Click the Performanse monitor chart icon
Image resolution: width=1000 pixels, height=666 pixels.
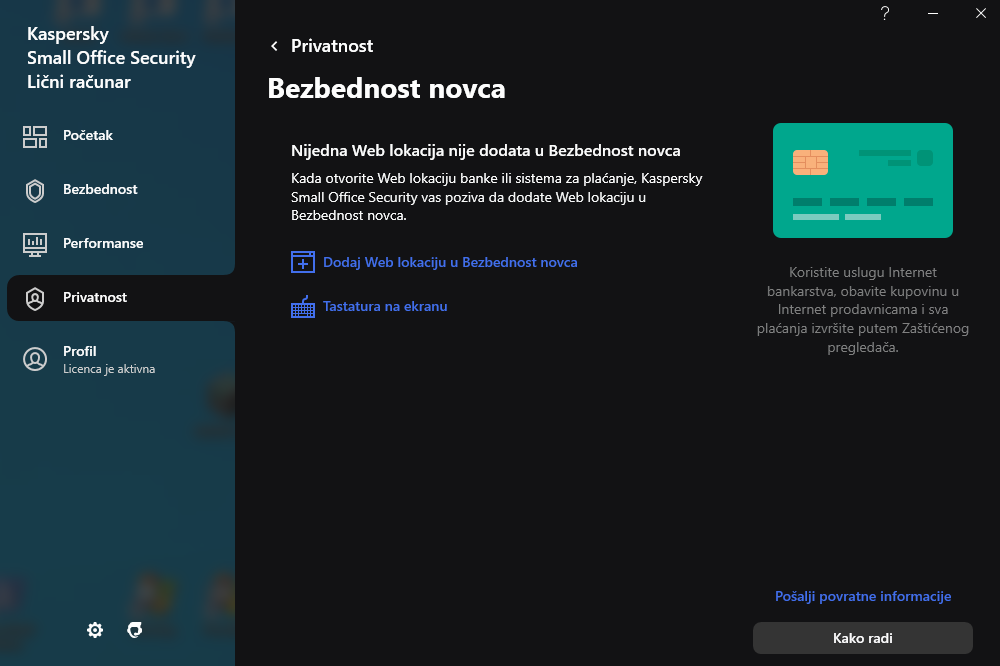[x=35, y=244]
